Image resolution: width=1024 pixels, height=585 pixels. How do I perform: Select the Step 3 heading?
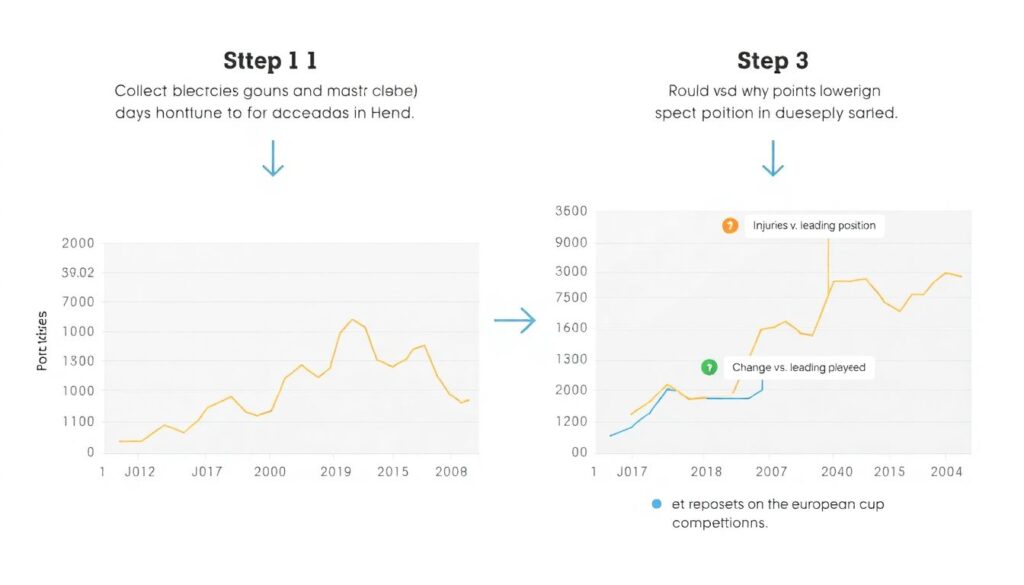coord(772,61)
